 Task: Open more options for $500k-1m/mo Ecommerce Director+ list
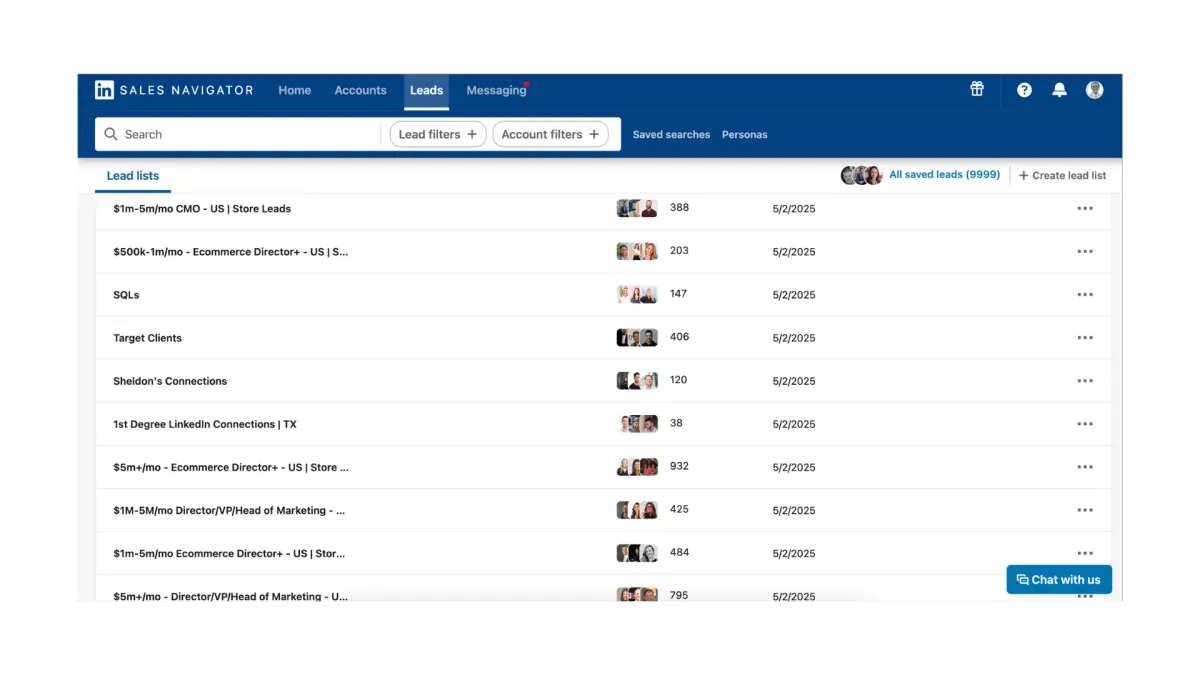point(1085,252)
